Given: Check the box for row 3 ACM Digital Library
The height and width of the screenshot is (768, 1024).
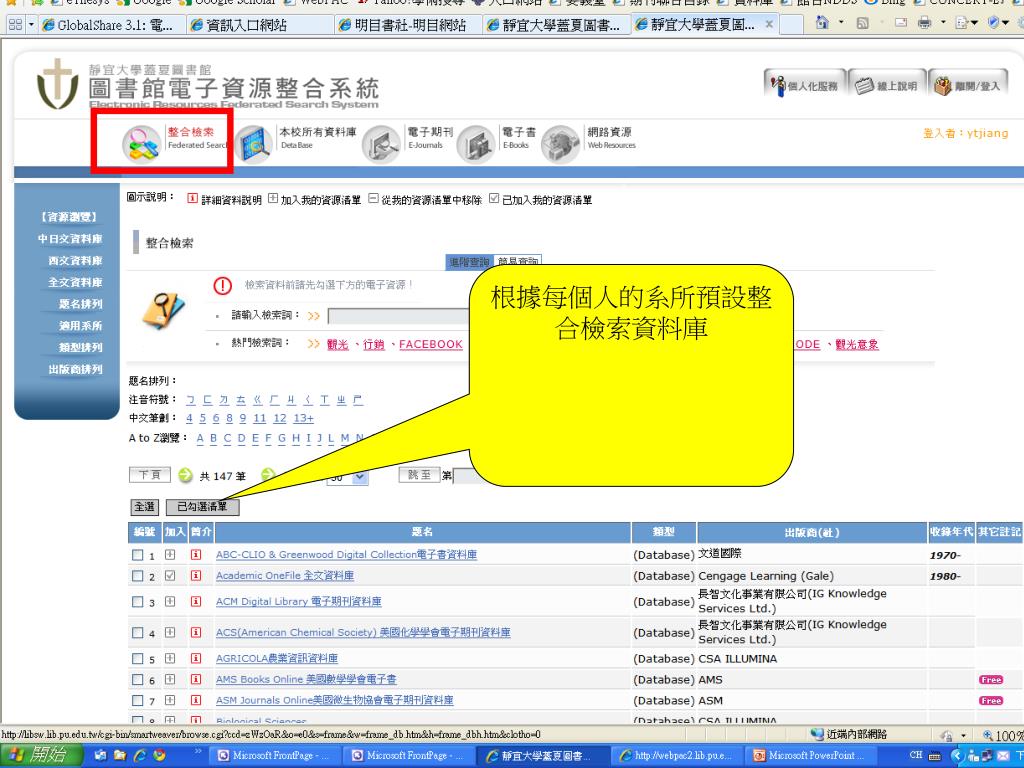Looking at the screenshot, I should point(137,601).
